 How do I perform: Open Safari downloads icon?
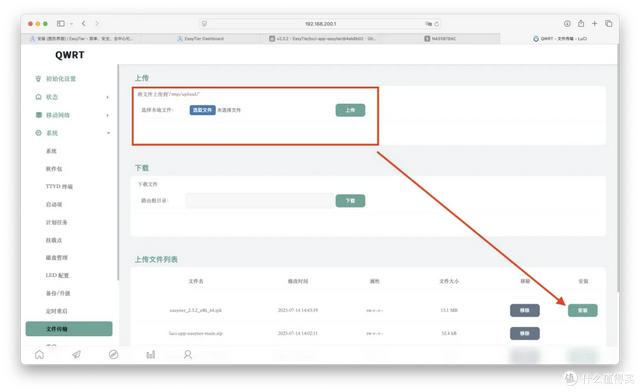567,24
